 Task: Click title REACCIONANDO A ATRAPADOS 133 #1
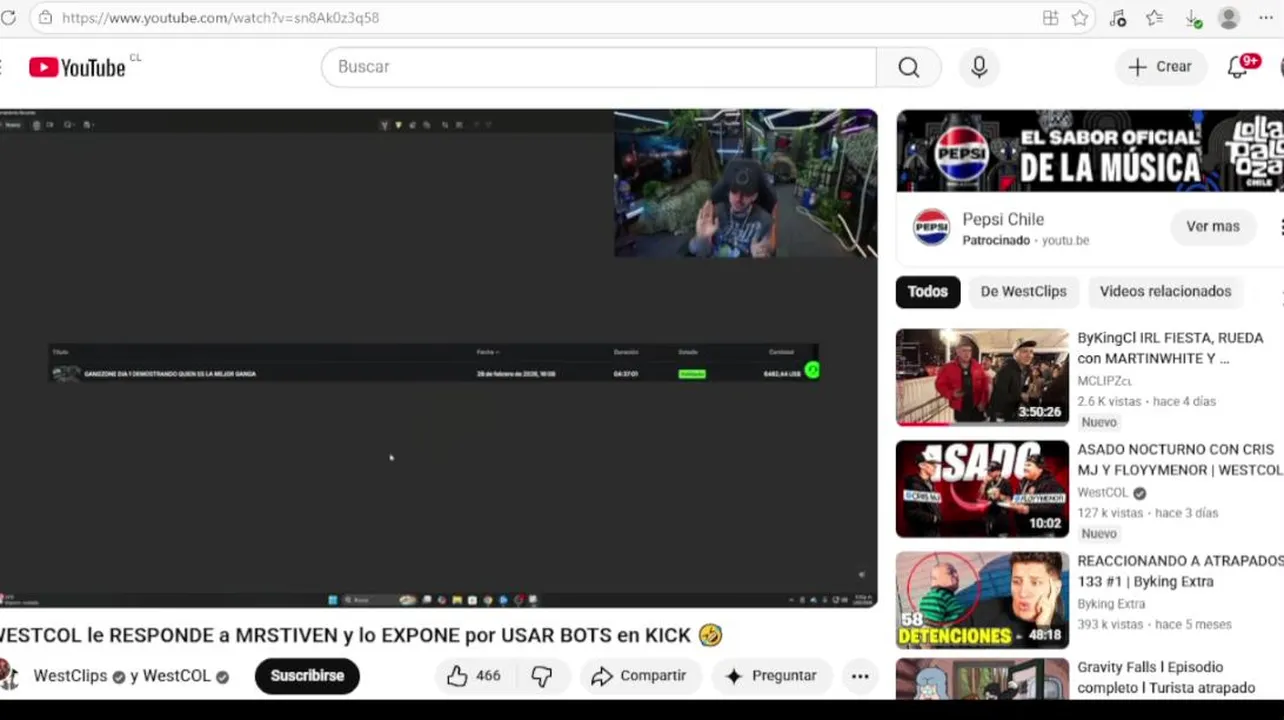tap(1180, 571)
